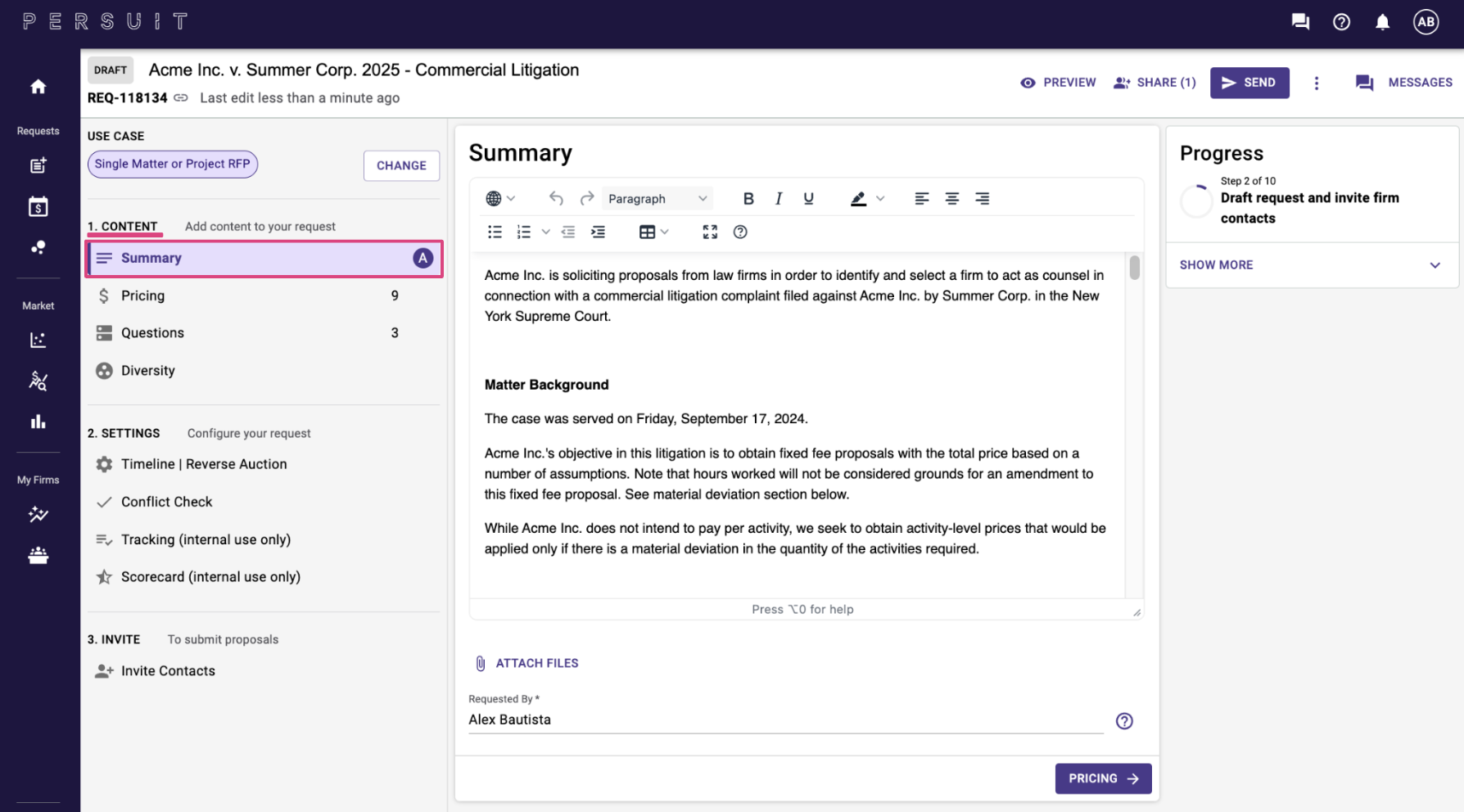Select Summary in content list
Screen dimensions: 1464x812
pyautogui.click(x=264, y=258)
